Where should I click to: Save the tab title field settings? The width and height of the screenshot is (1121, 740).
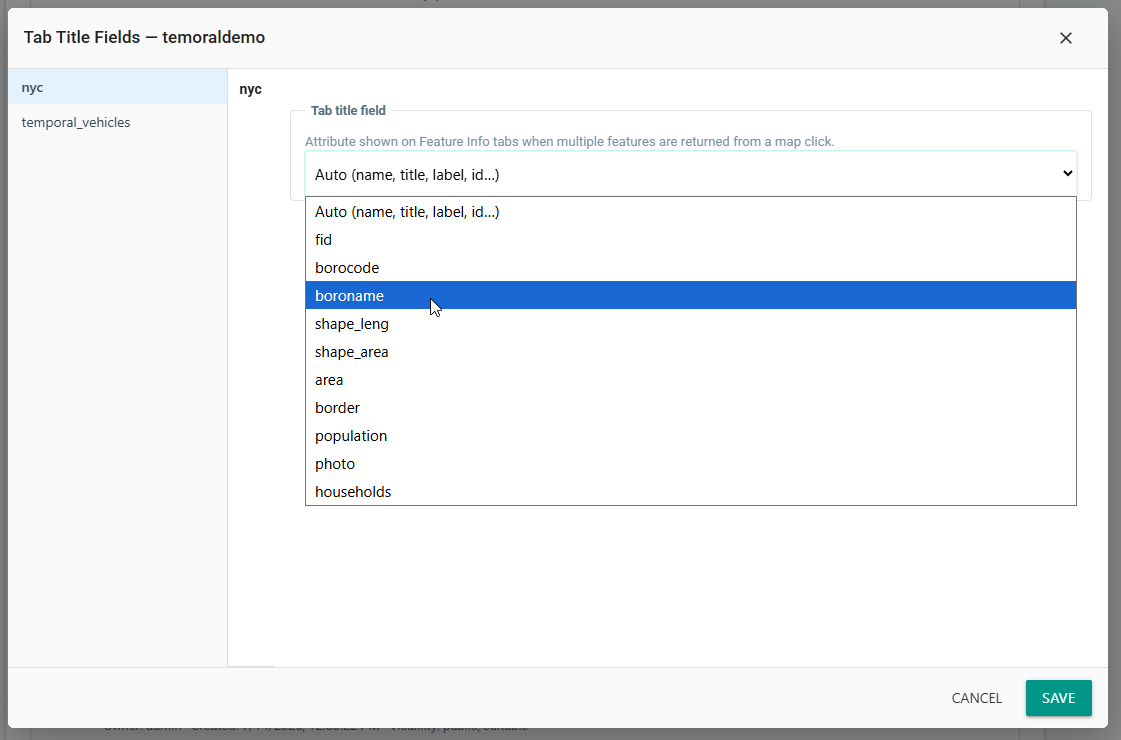[1058, 698]
